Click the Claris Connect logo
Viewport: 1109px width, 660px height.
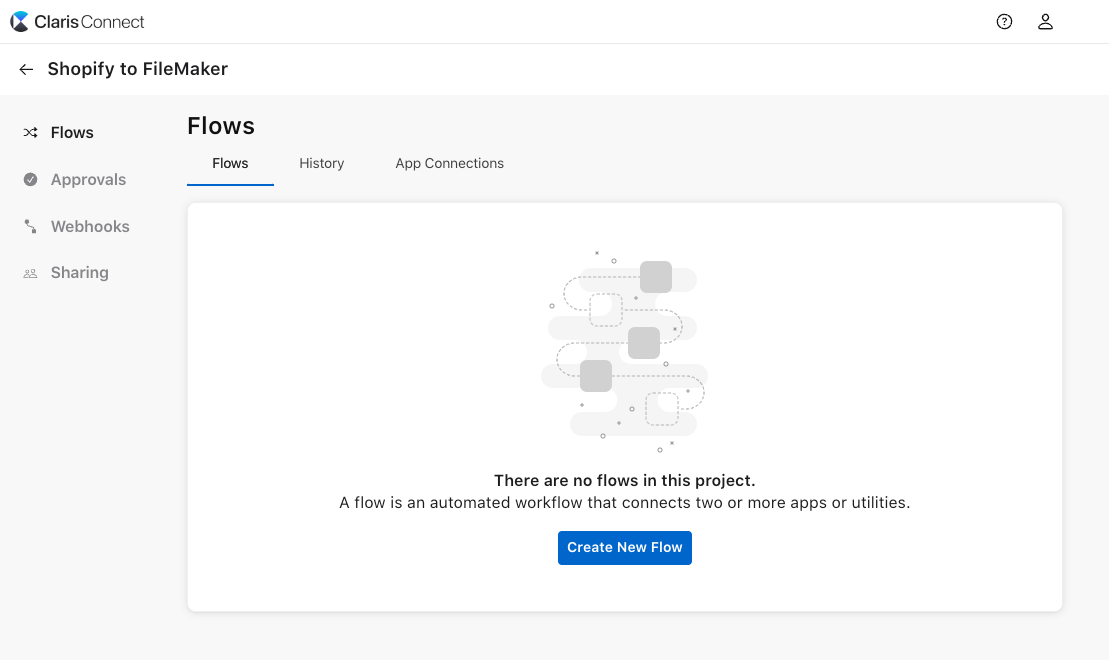pos(77,20)
